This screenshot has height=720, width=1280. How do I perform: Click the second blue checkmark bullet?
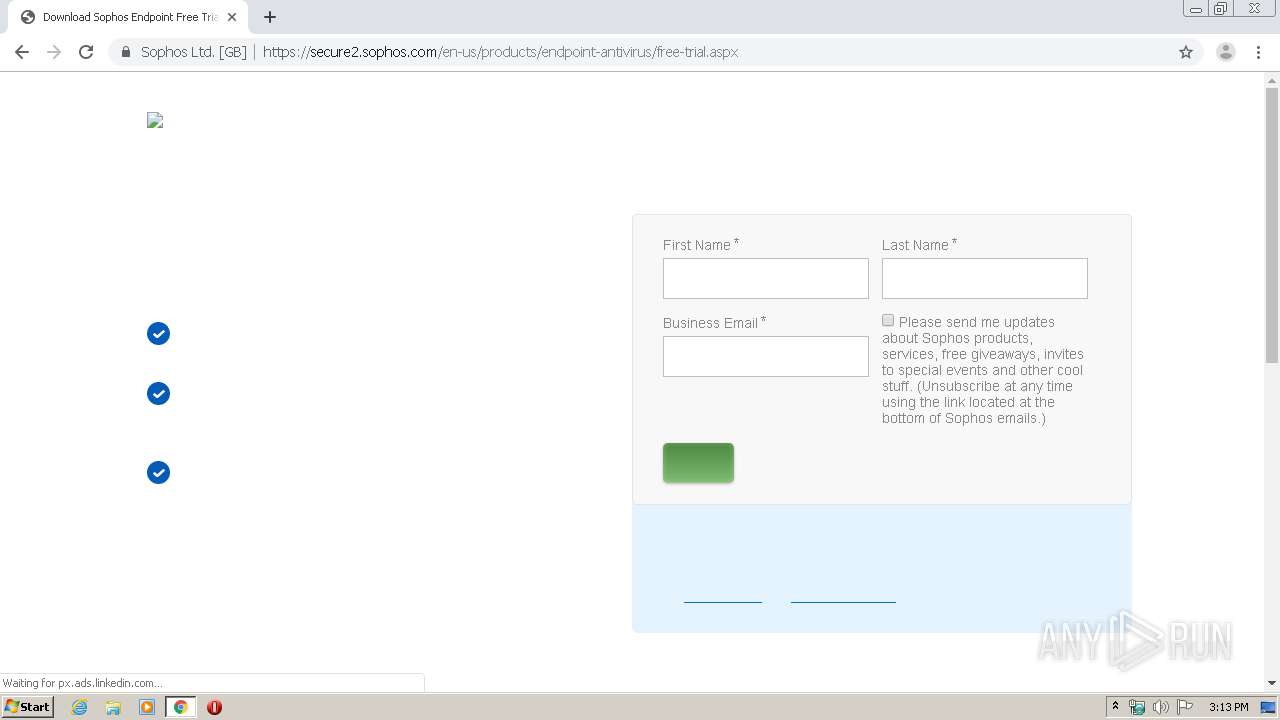pyautogui.click(x=158, y=394)
